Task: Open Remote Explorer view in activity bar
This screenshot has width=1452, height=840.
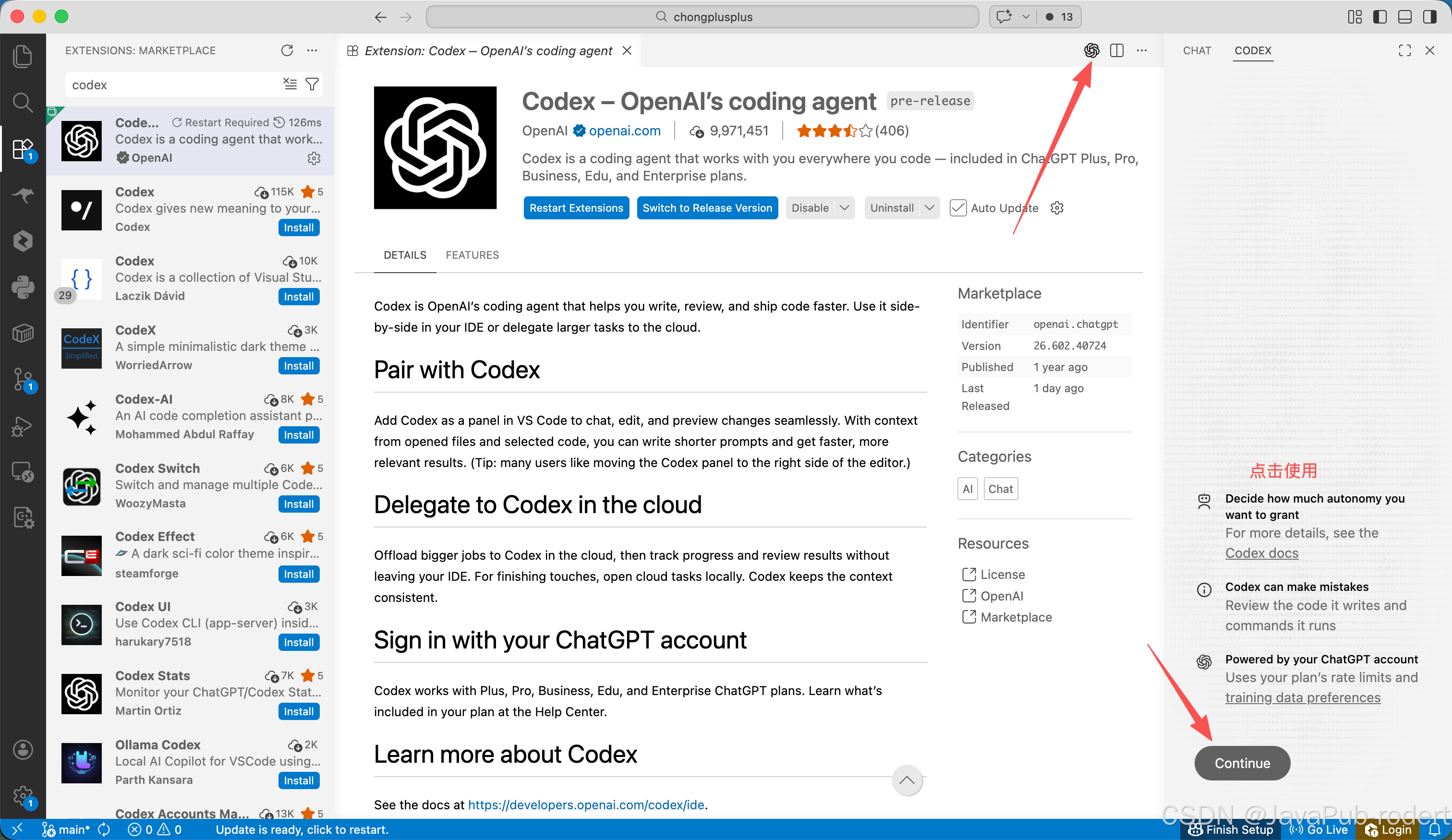Action: (23, 472)
